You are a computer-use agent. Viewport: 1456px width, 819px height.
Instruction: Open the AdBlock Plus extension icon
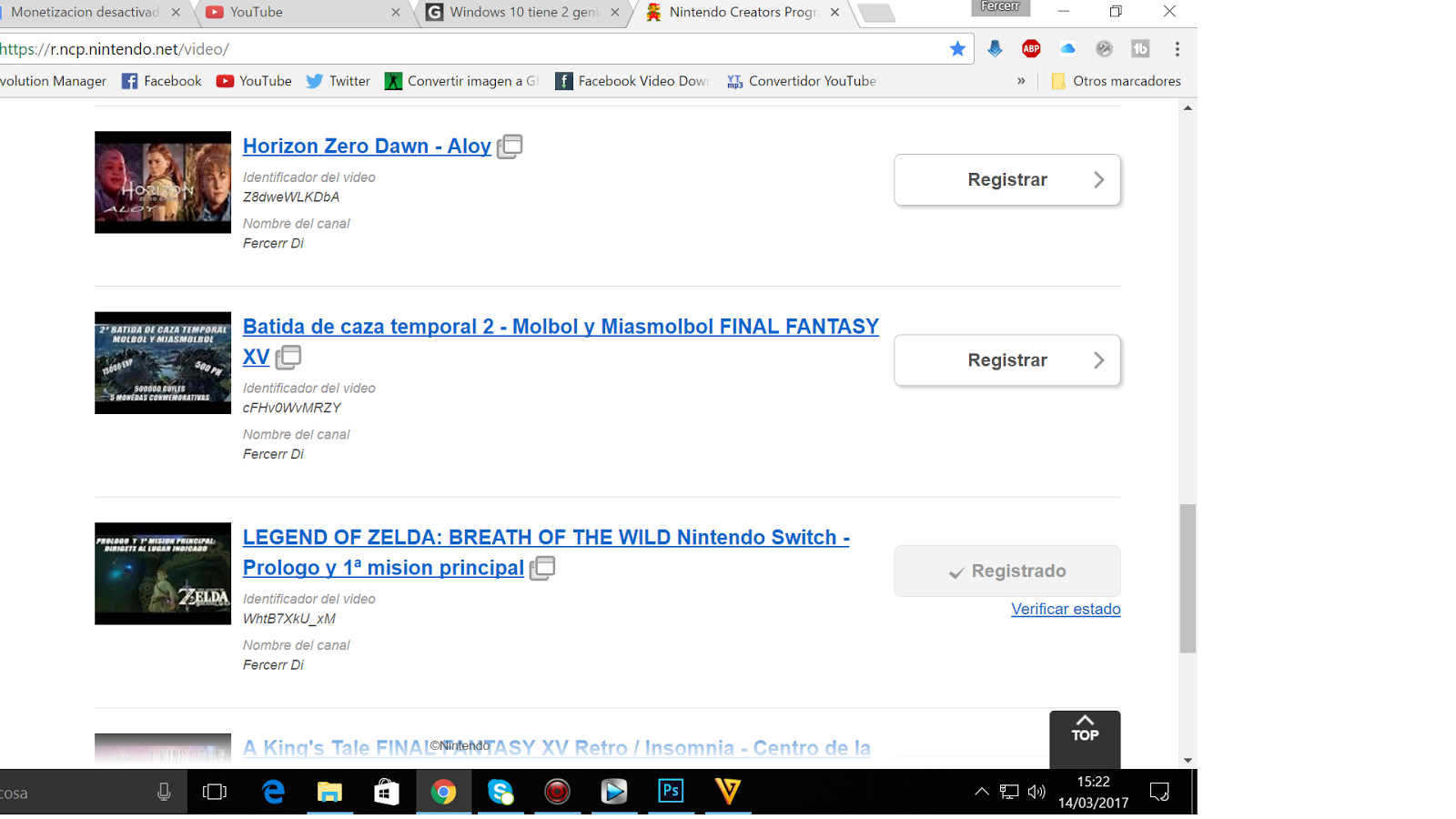[1031, 49]
